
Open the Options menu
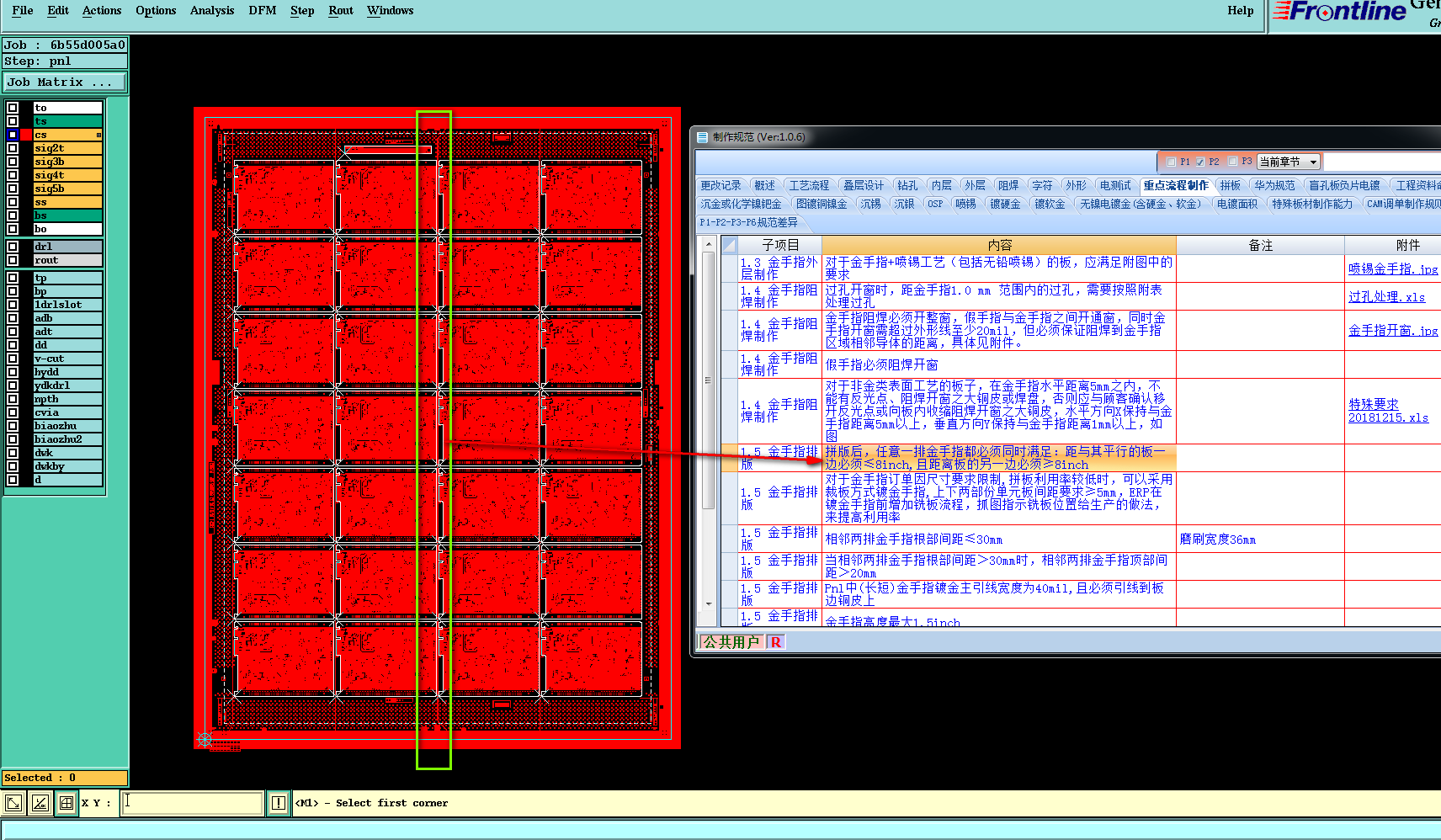(156, 11)
